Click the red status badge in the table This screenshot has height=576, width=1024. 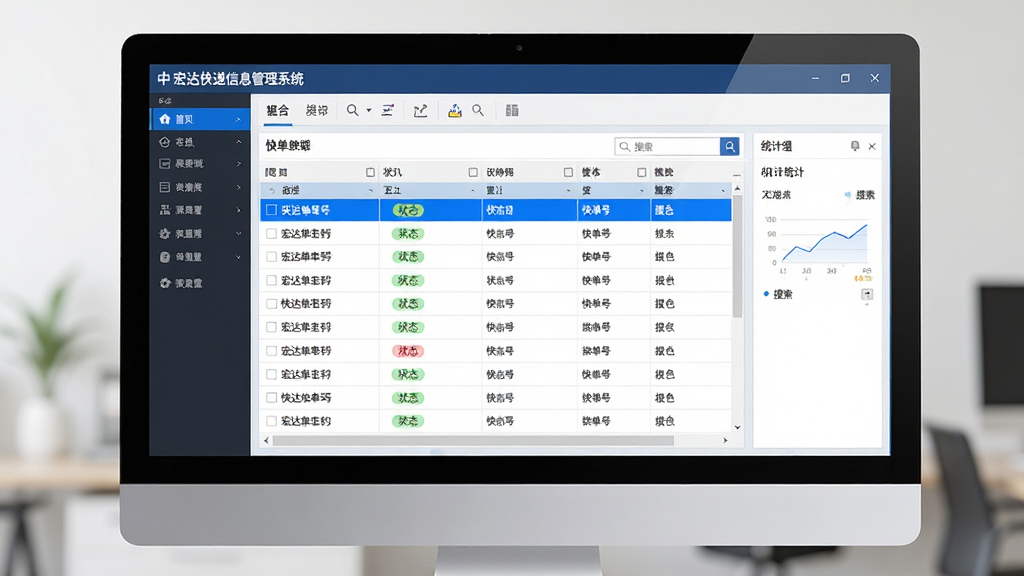click(408, 351)
